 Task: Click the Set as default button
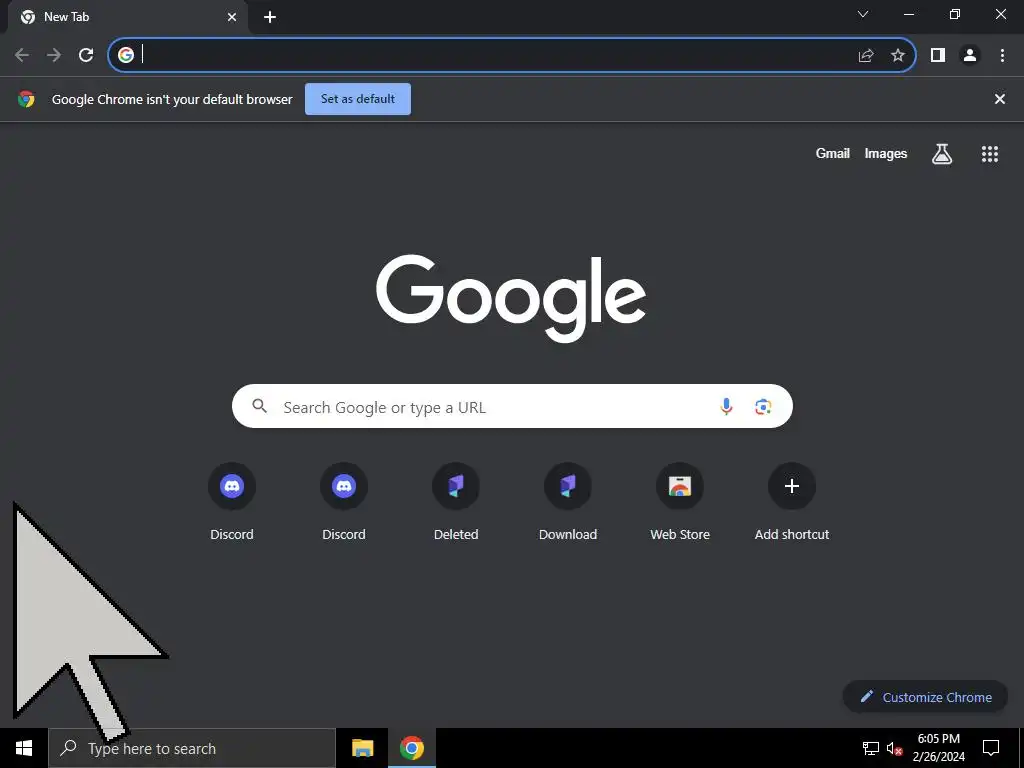click(358, 99)
